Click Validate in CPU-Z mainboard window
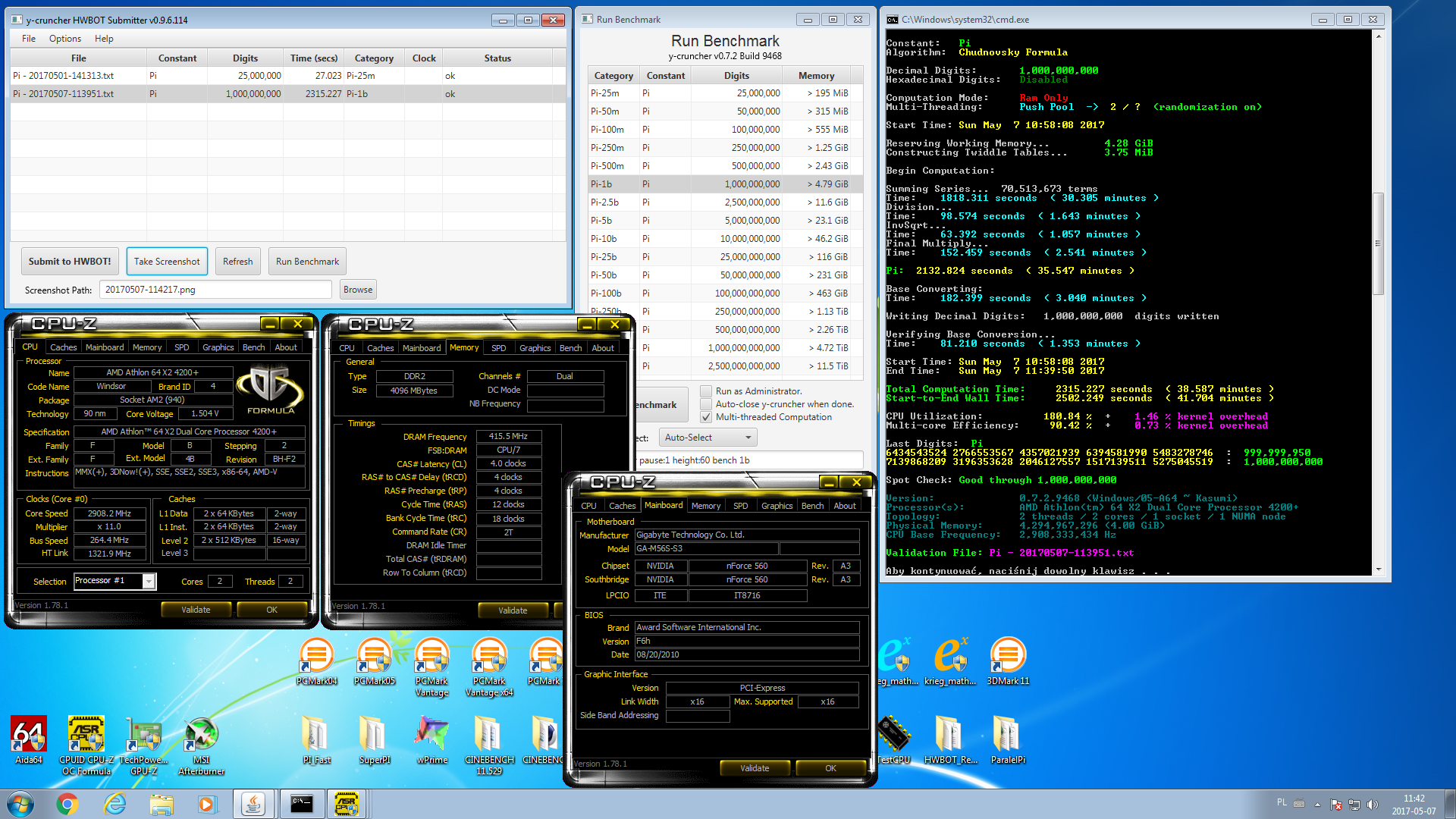This screenshot has height=819, width=1456. point(755,768)
